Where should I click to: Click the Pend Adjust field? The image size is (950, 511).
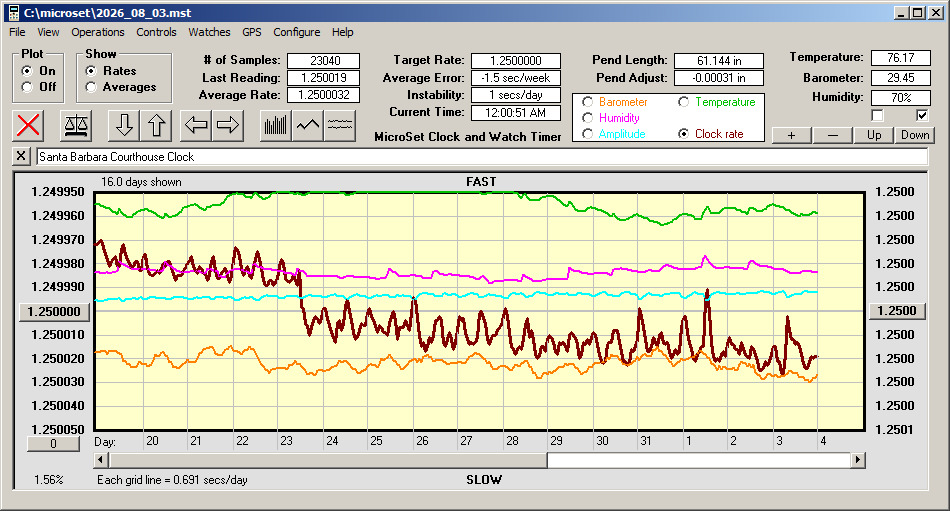tap(719, 78)
